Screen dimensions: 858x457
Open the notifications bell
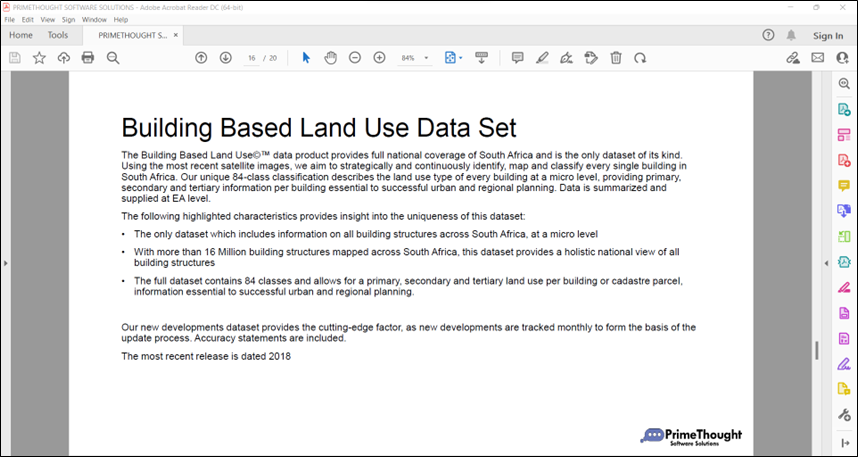pos(791,35)
